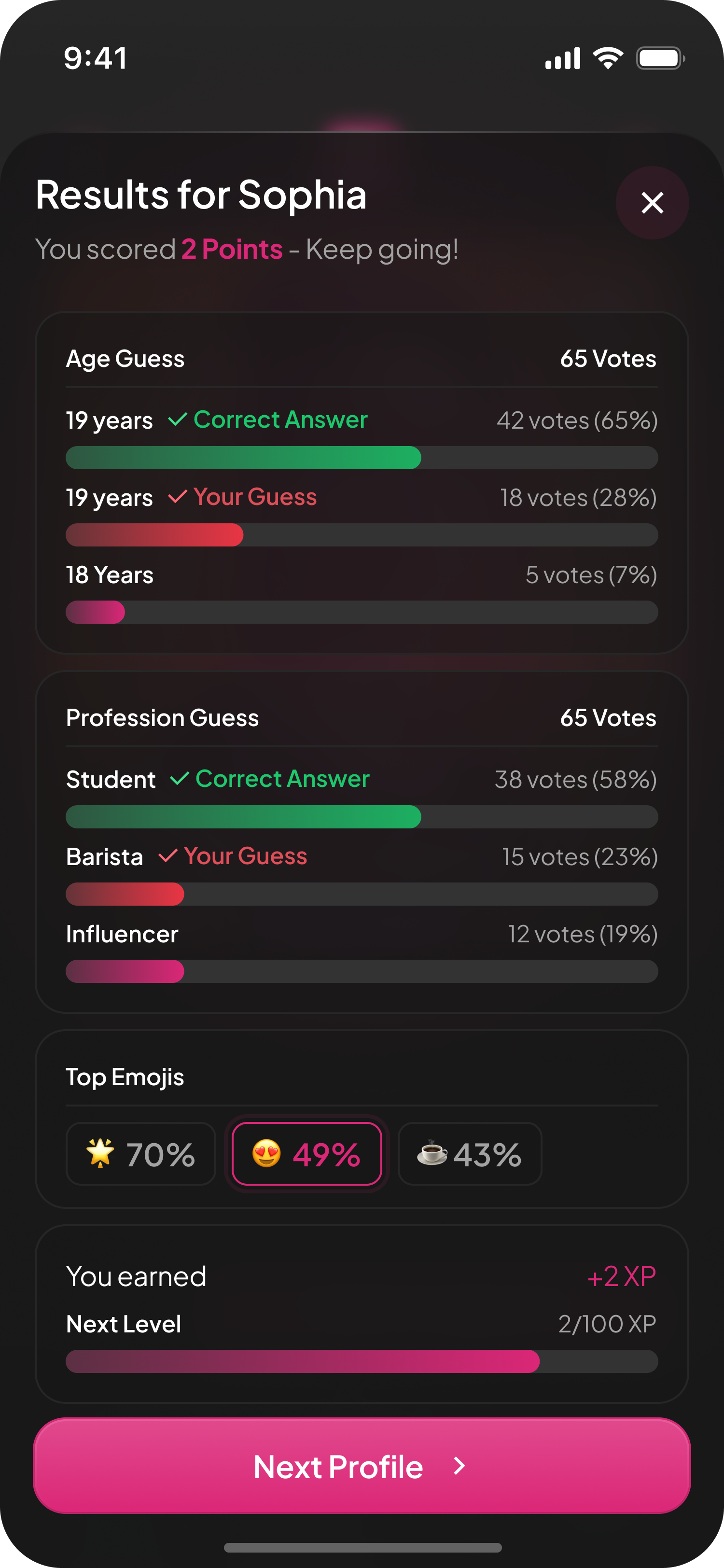724x1568 pixels.
Task: Tap the Student 38 votes progress bar
Action: click(243, 817)
